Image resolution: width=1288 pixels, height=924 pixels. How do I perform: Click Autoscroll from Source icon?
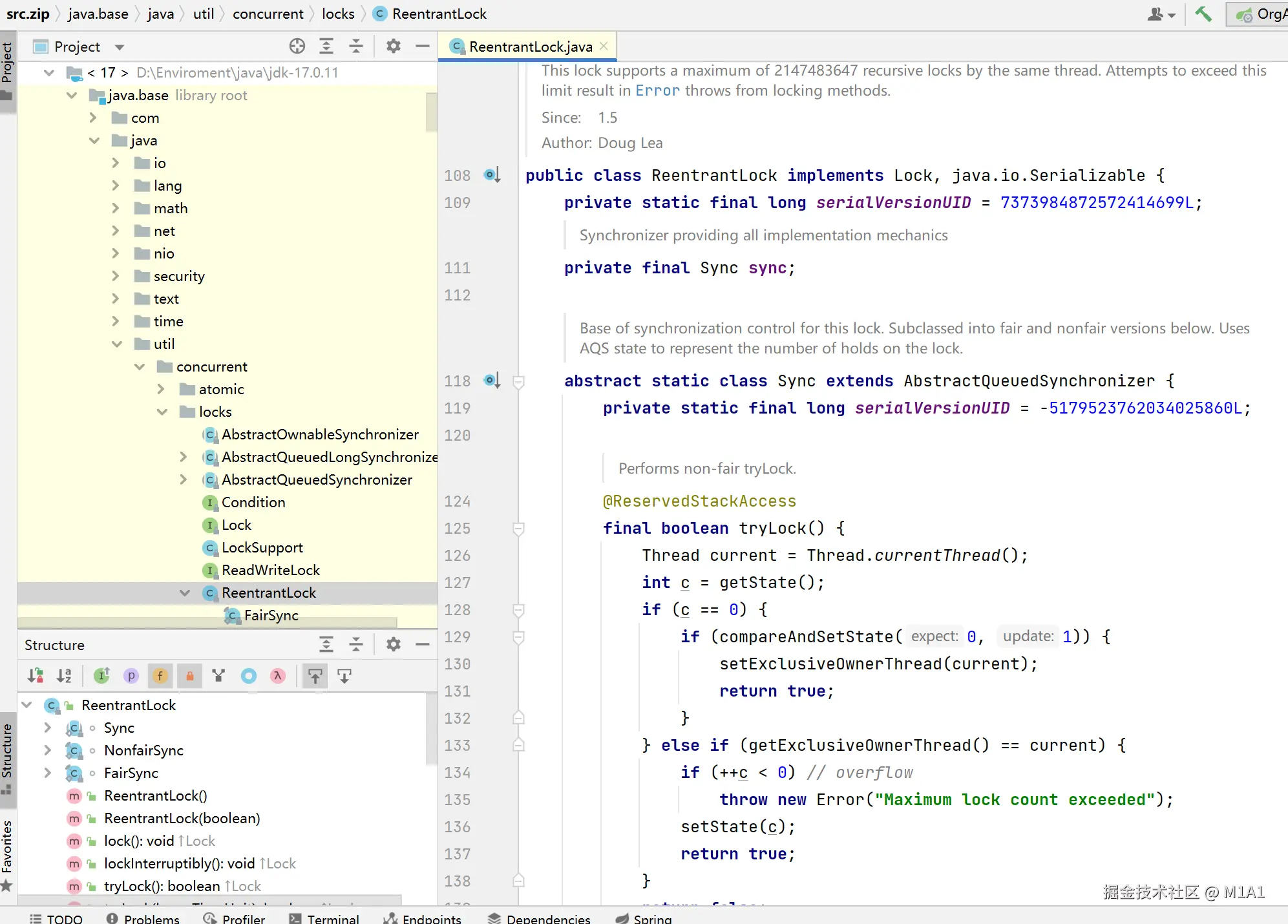click(x=344, y=676)
